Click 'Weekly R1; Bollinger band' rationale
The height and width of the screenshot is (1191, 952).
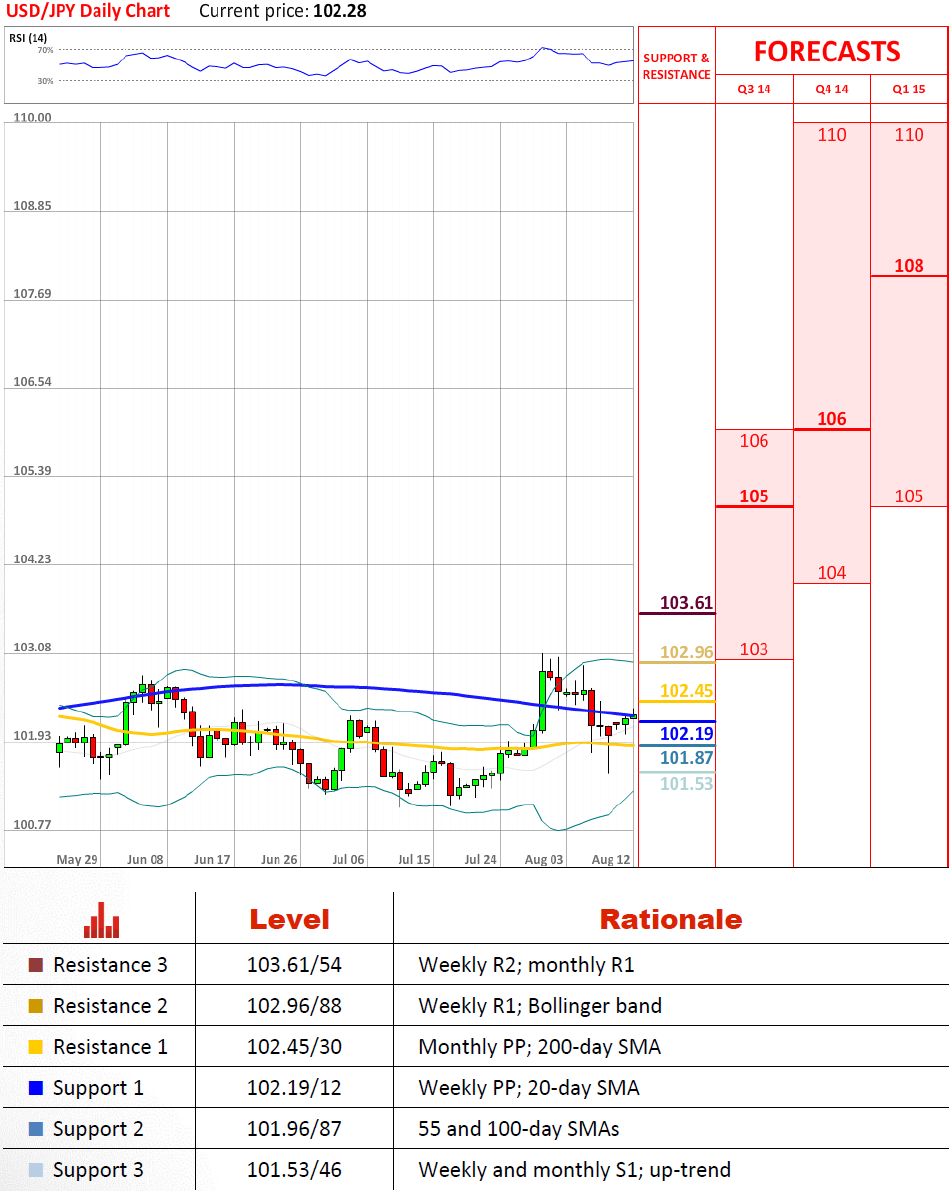(540, 1006)
